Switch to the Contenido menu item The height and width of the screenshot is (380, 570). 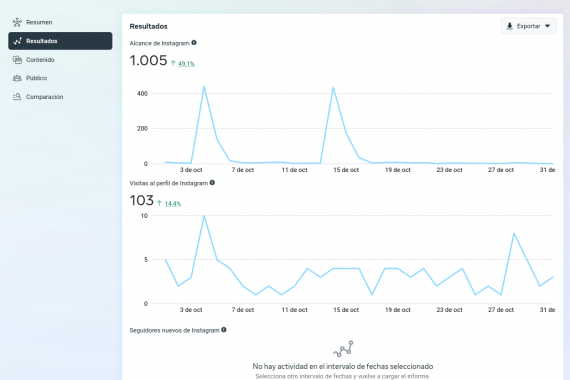point(40,60)
